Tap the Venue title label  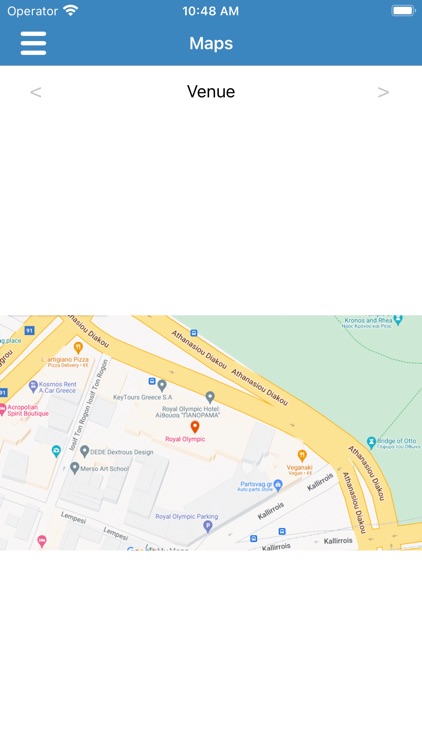click(x=211, y=91)
